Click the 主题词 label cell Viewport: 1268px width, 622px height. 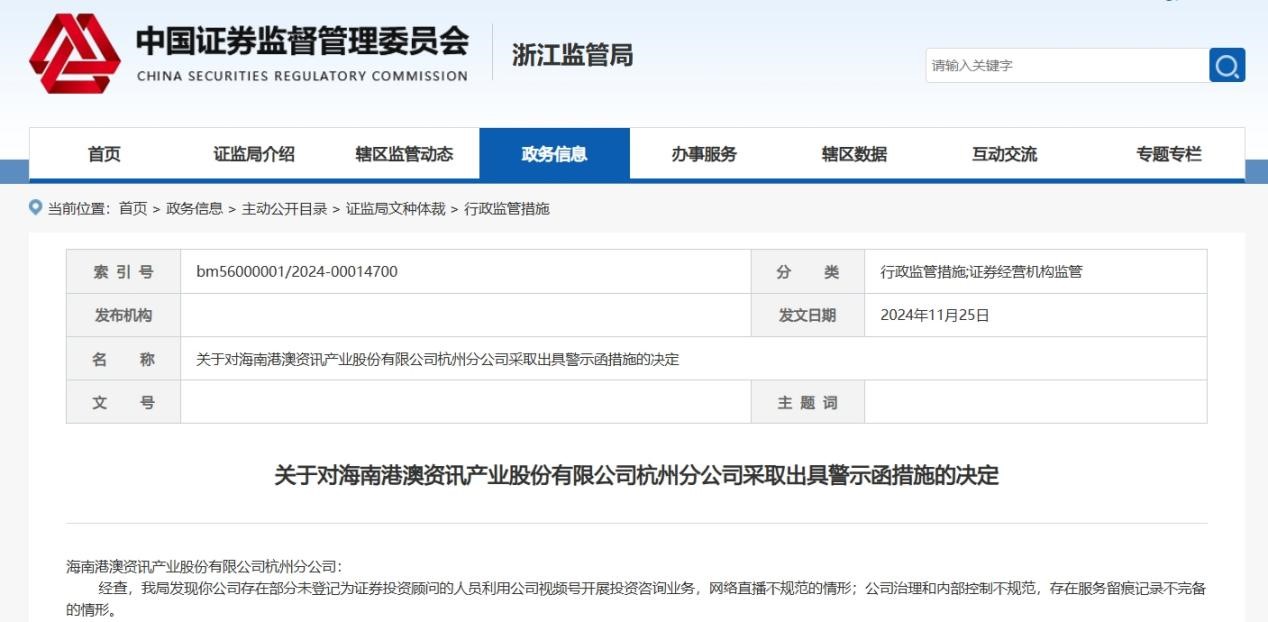[808, 402]
